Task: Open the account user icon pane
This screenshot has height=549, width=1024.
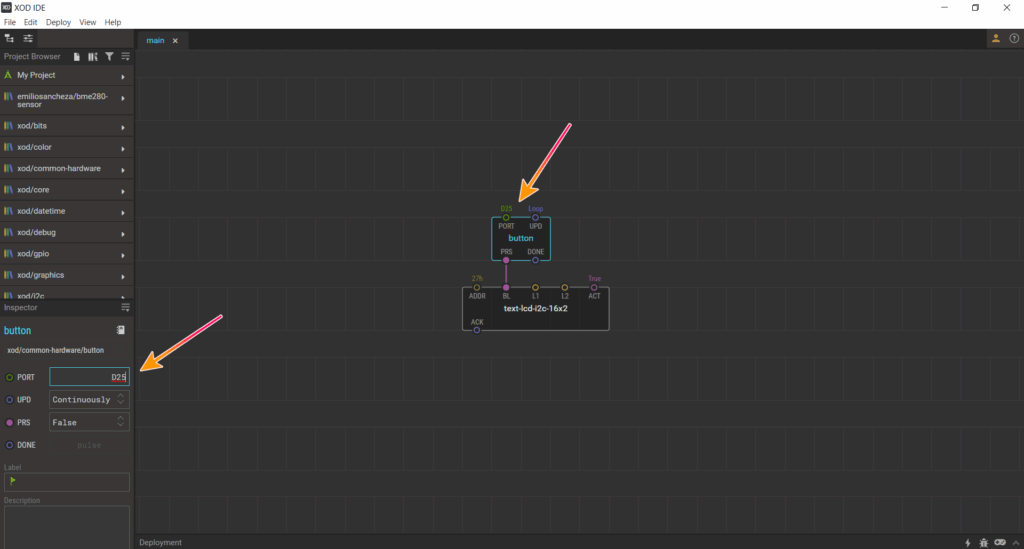Action: click(x=996, y=39)
